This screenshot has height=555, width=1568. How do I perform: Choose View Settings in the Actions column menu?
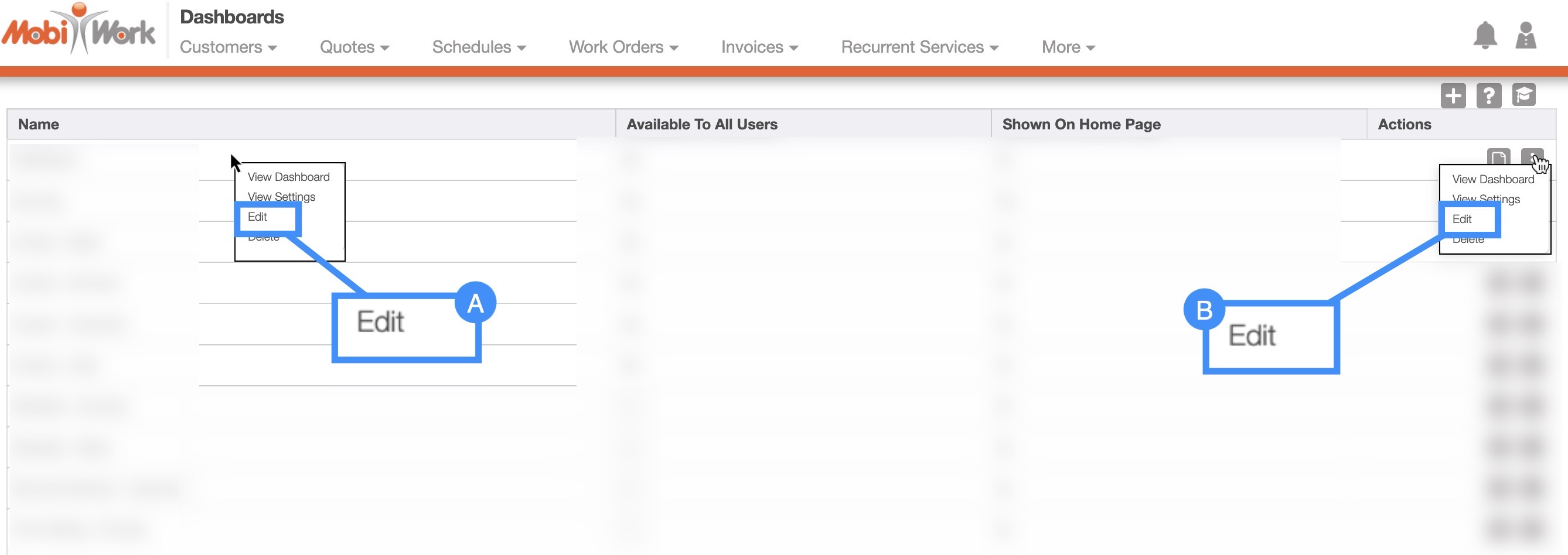(1485, 199)
